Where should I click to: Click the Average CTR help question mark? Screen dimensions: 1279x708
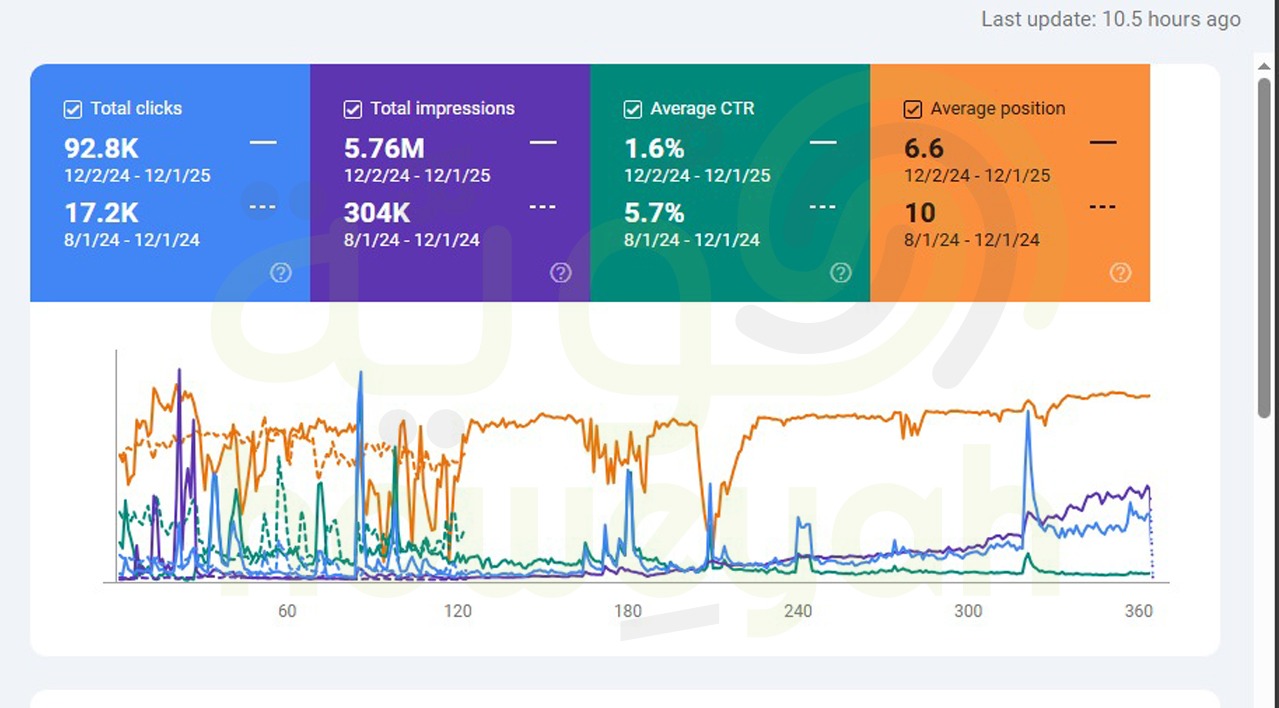[841, 273]
